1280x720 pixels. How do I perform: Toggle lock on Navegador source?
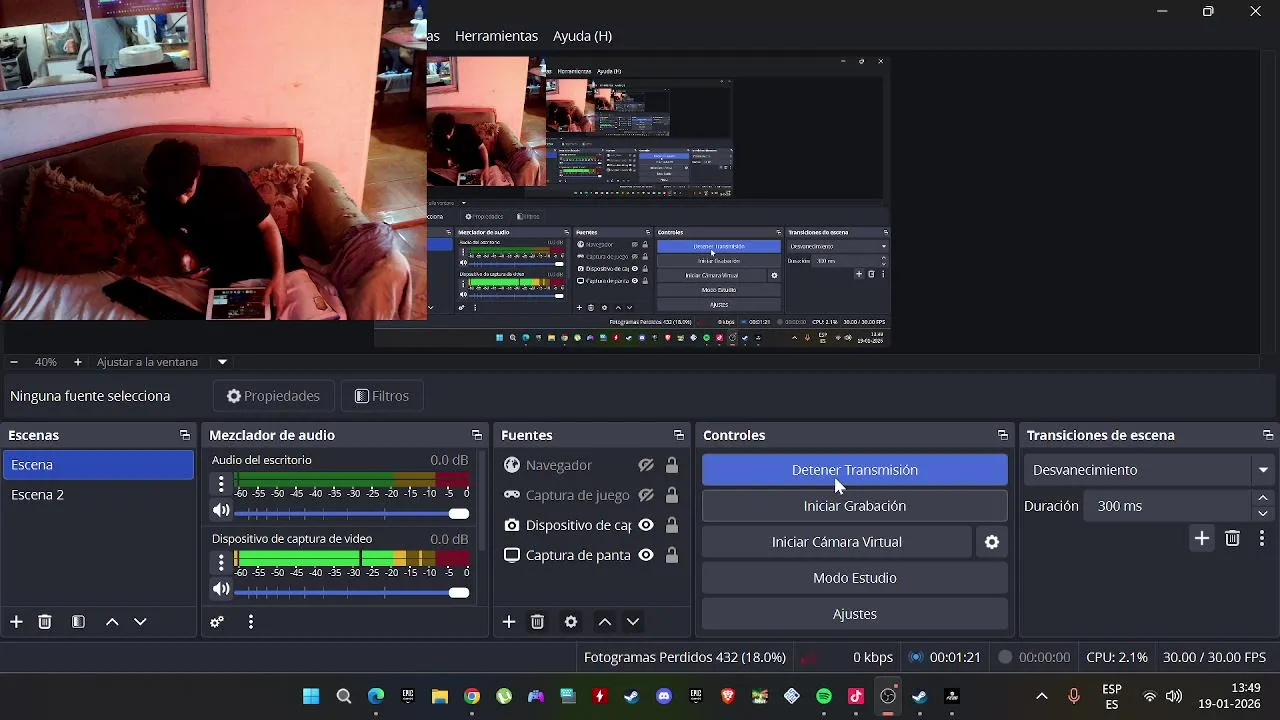tap(672, 465)
